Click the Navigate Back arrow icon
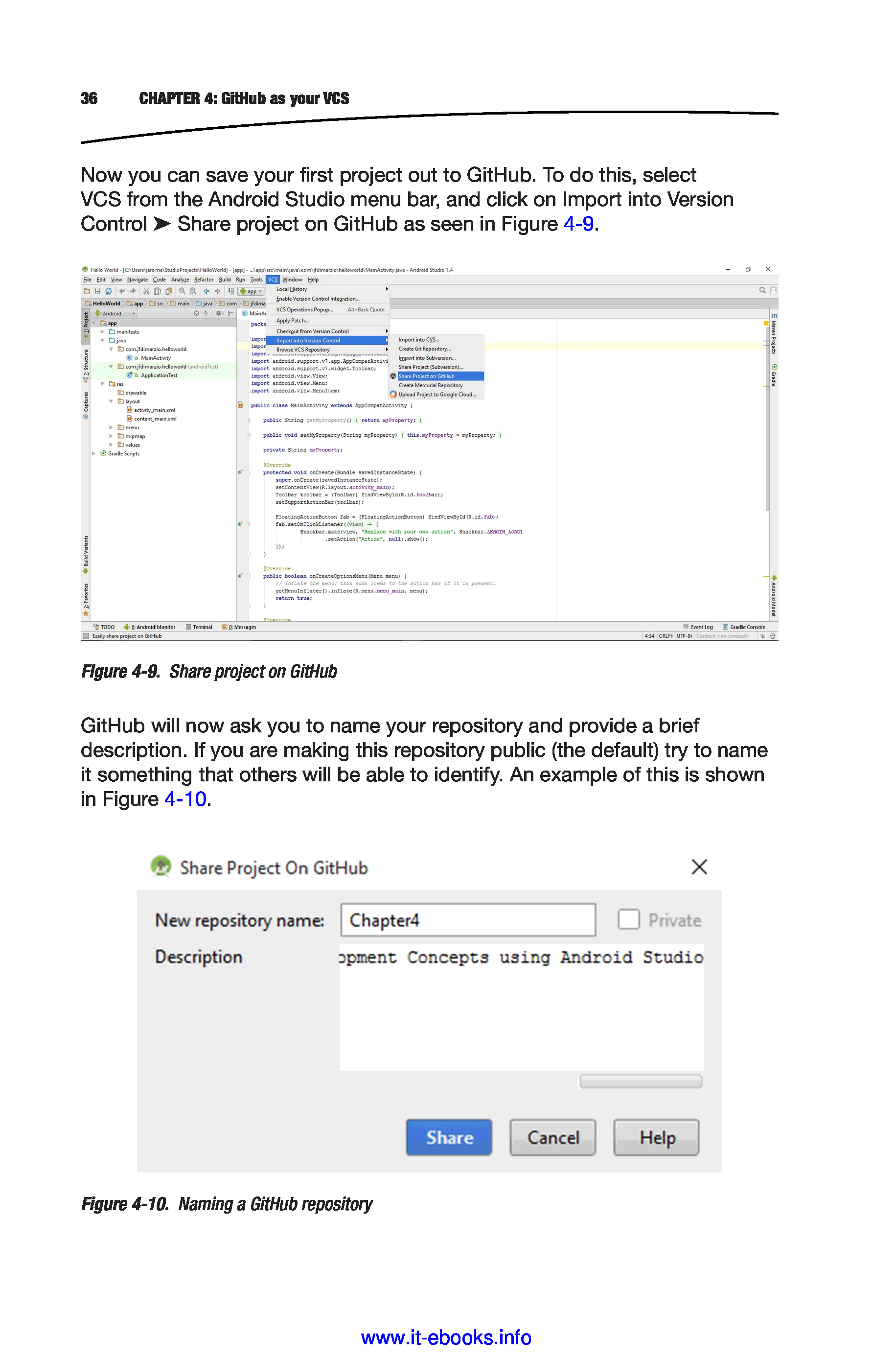Image resolution: width=896 pixels, height=1359 pixels. [x=207, y=291]
